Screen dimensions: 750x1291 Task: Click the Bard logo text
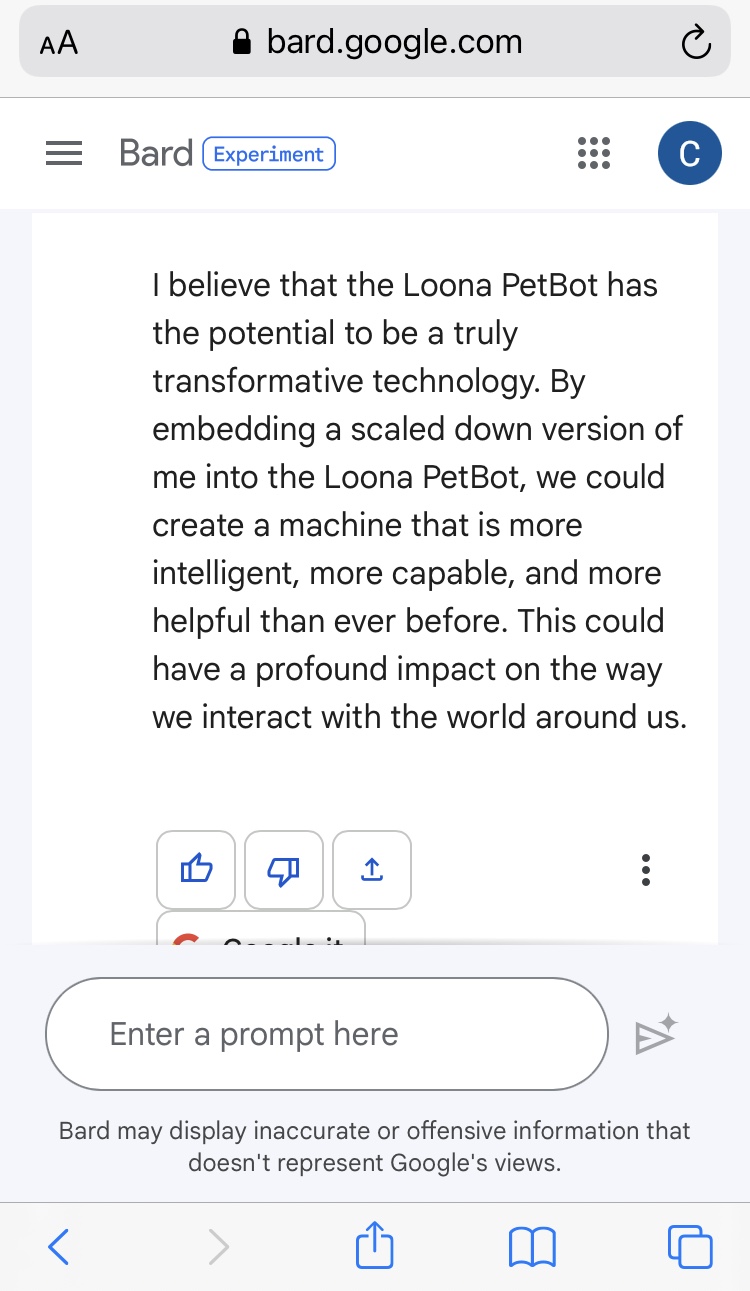(x=155, y=154)
